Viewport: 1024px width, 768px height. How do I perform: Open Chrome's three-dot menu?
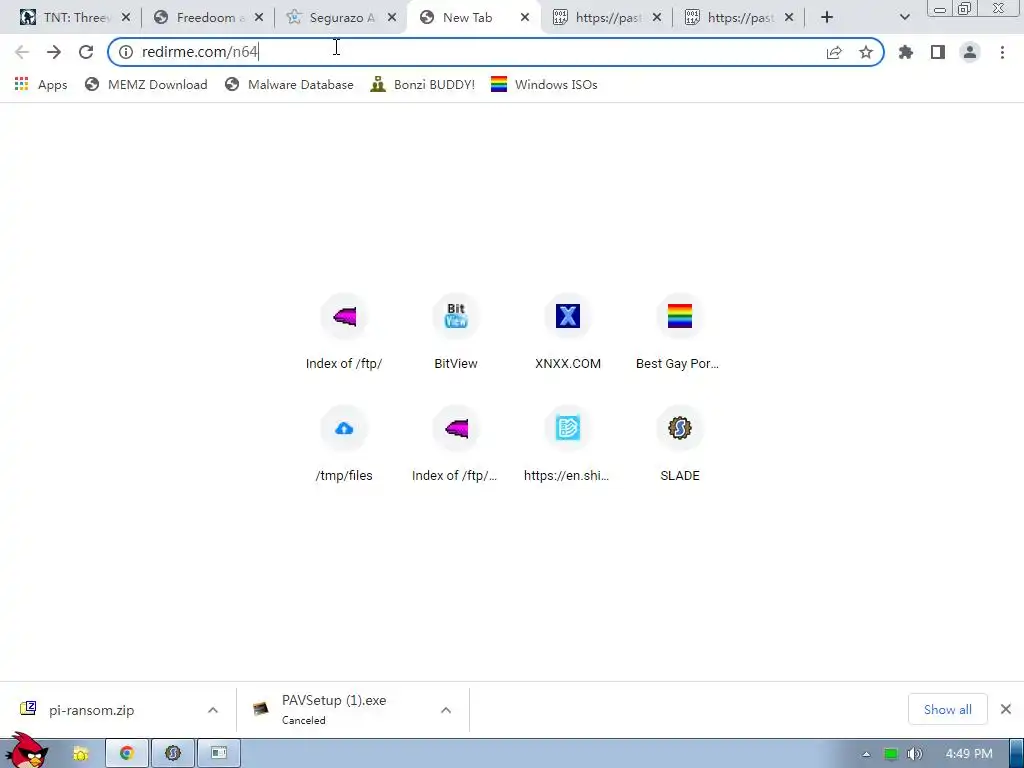coord(1002,52)
